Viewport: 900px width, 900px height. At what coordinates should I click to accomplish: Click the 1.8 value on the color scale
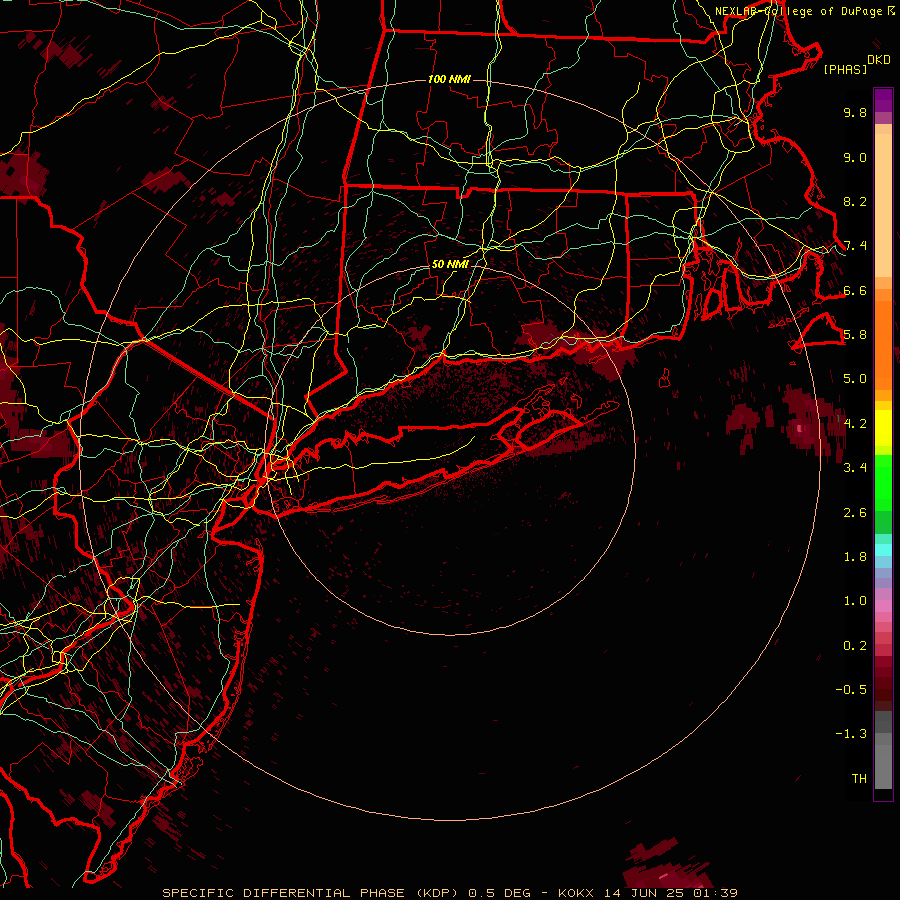tap(855, 557)
